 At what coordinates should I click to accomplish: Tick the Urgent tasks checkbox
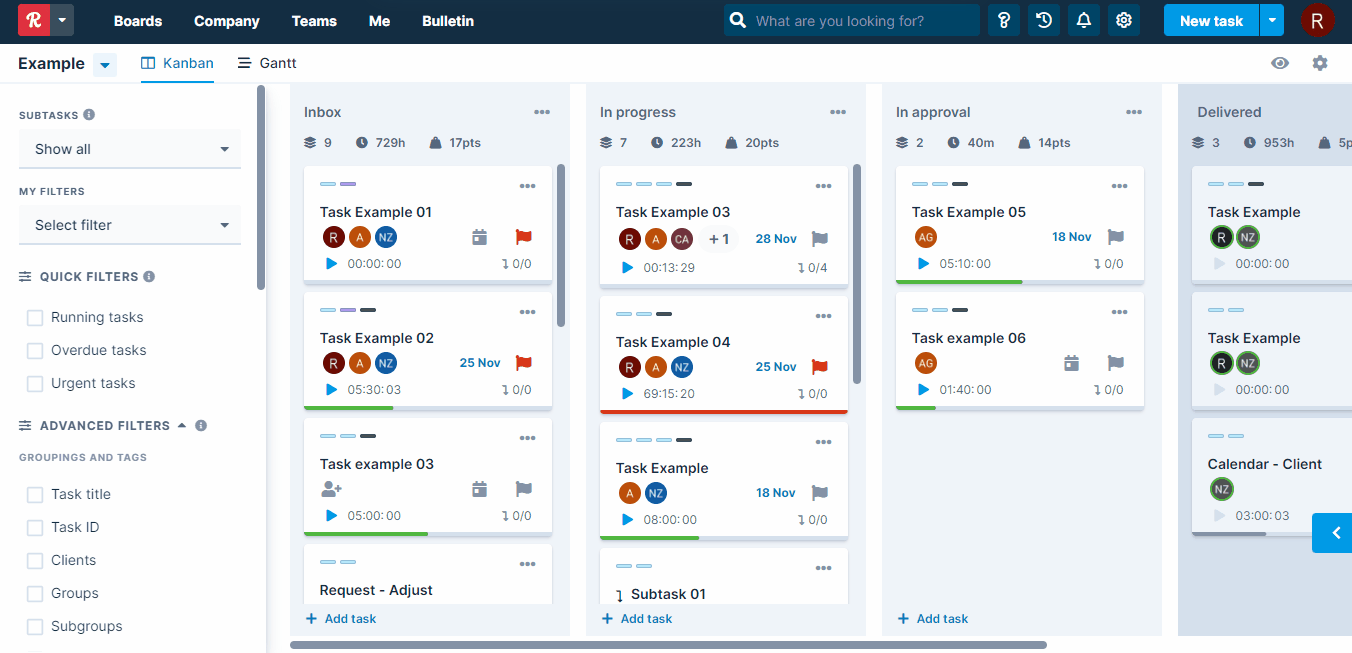(x=35, y=384)
